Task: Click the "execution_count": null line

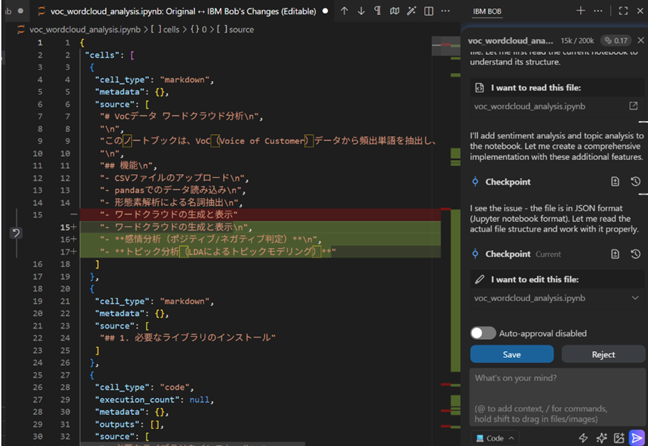Action: point(155,400)
